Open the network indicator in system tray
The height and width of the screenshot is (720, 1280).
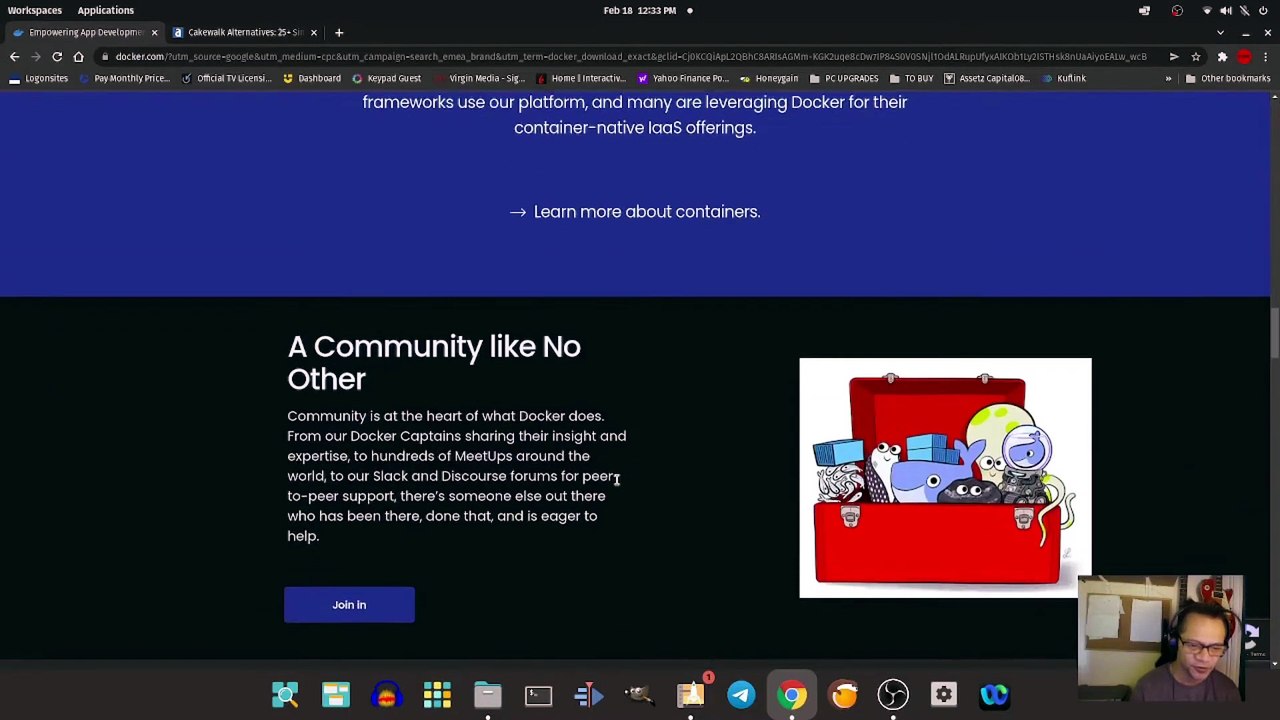(x=1207, y=10)
